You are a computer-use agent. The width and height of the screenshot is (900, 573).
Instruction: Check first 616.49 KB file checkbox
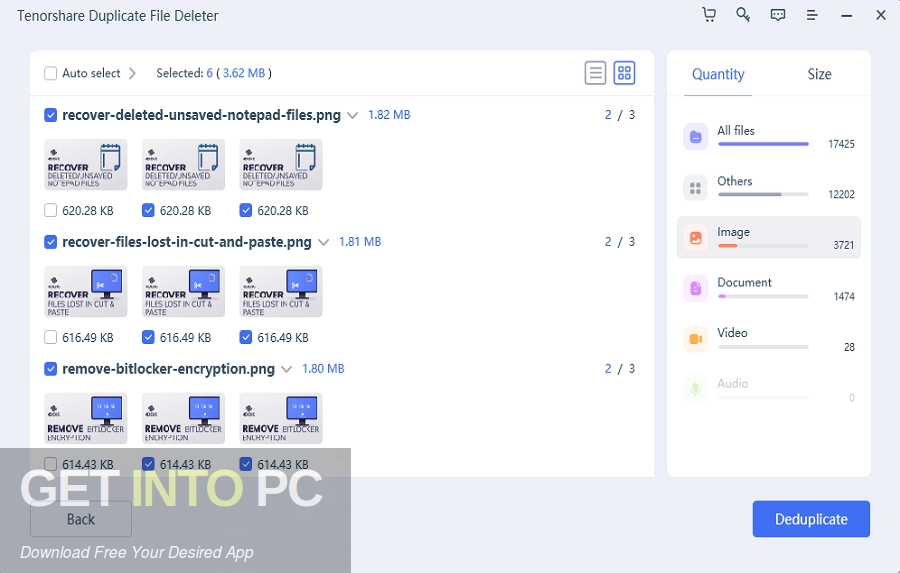click(51, 337)
